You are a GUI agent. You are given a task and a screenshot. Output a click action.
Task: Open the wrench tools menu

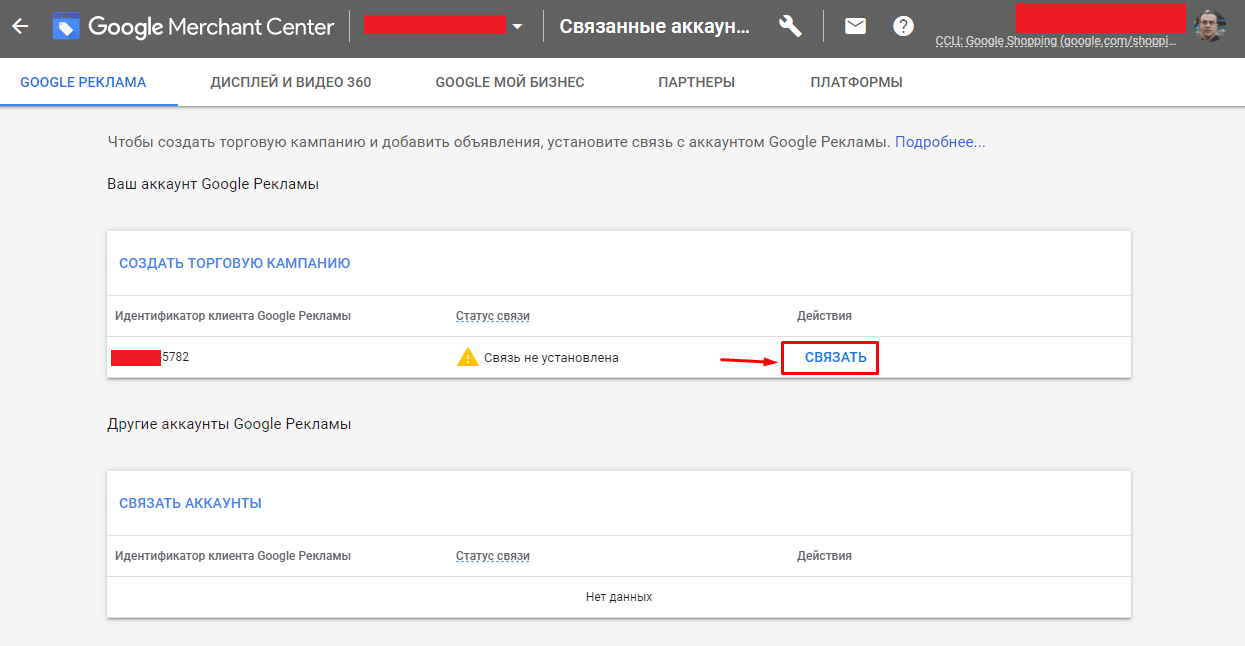[x=790, y=26]
